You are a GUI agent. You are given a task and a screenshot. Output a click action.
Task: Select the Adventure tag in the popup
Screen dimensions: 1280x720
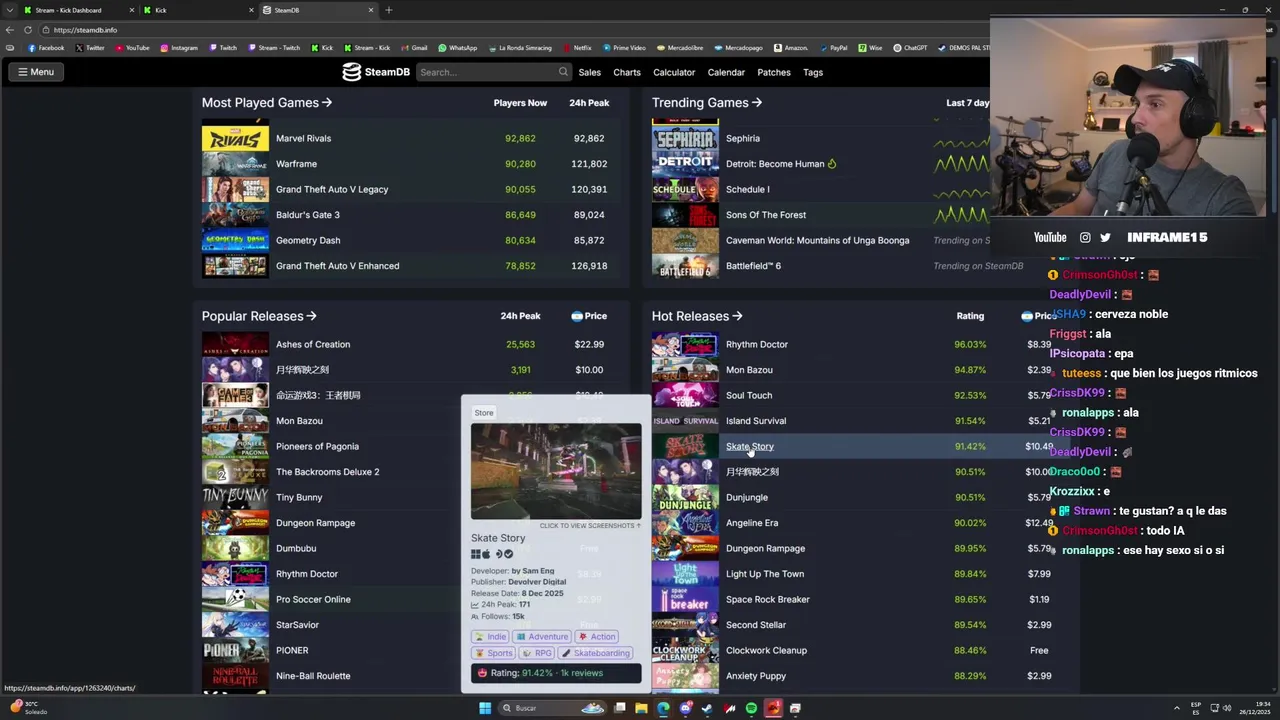coord(542,637)
